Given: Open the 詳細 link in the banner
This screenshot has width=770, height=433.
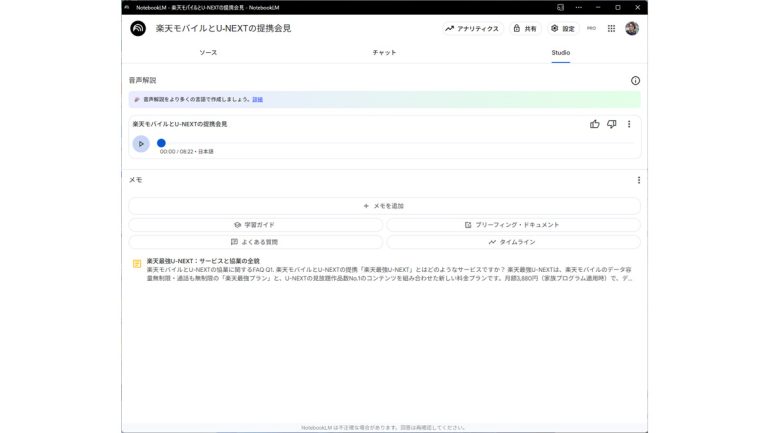Looking at the screenshot, I should (x=257, y=100).
